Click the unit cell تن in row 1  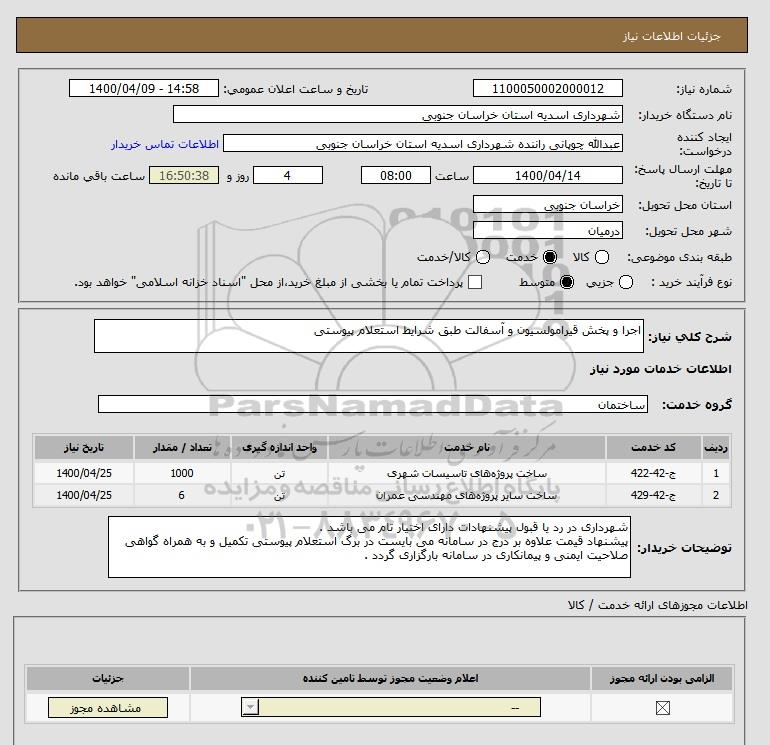[x=279, y=473]
